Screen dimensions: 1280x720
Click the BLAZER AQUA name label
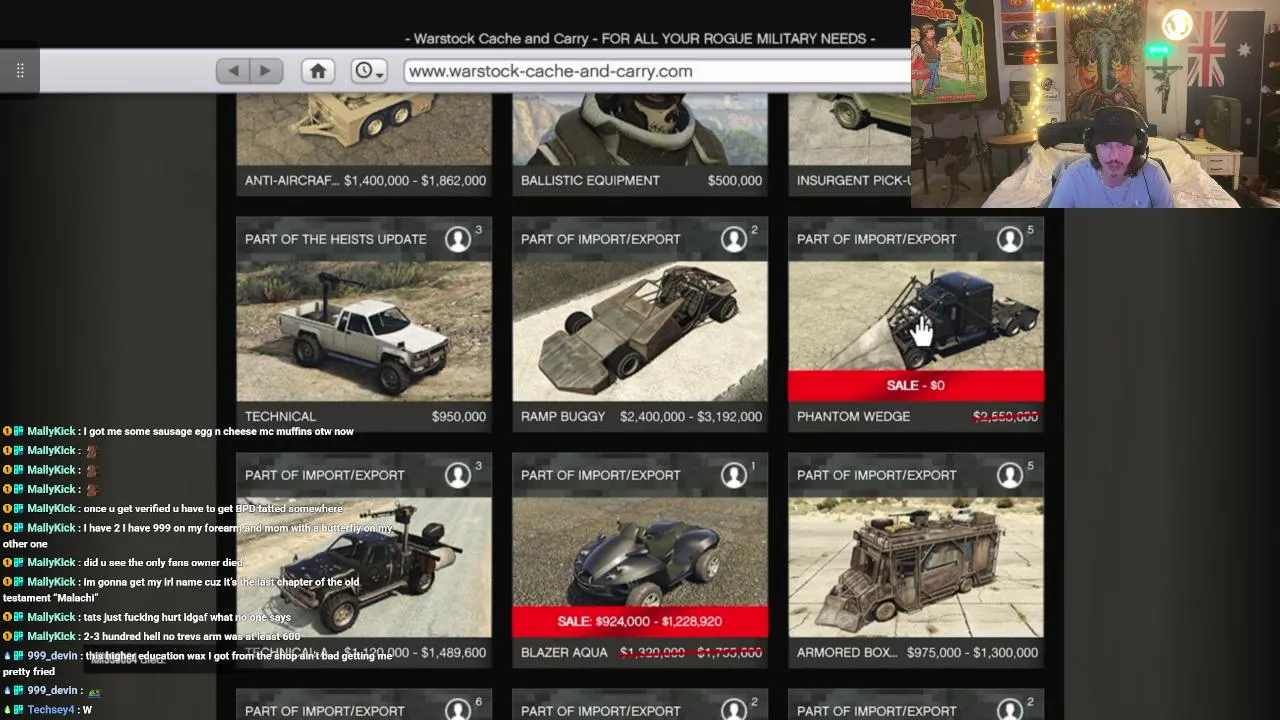tap(564, 653)
